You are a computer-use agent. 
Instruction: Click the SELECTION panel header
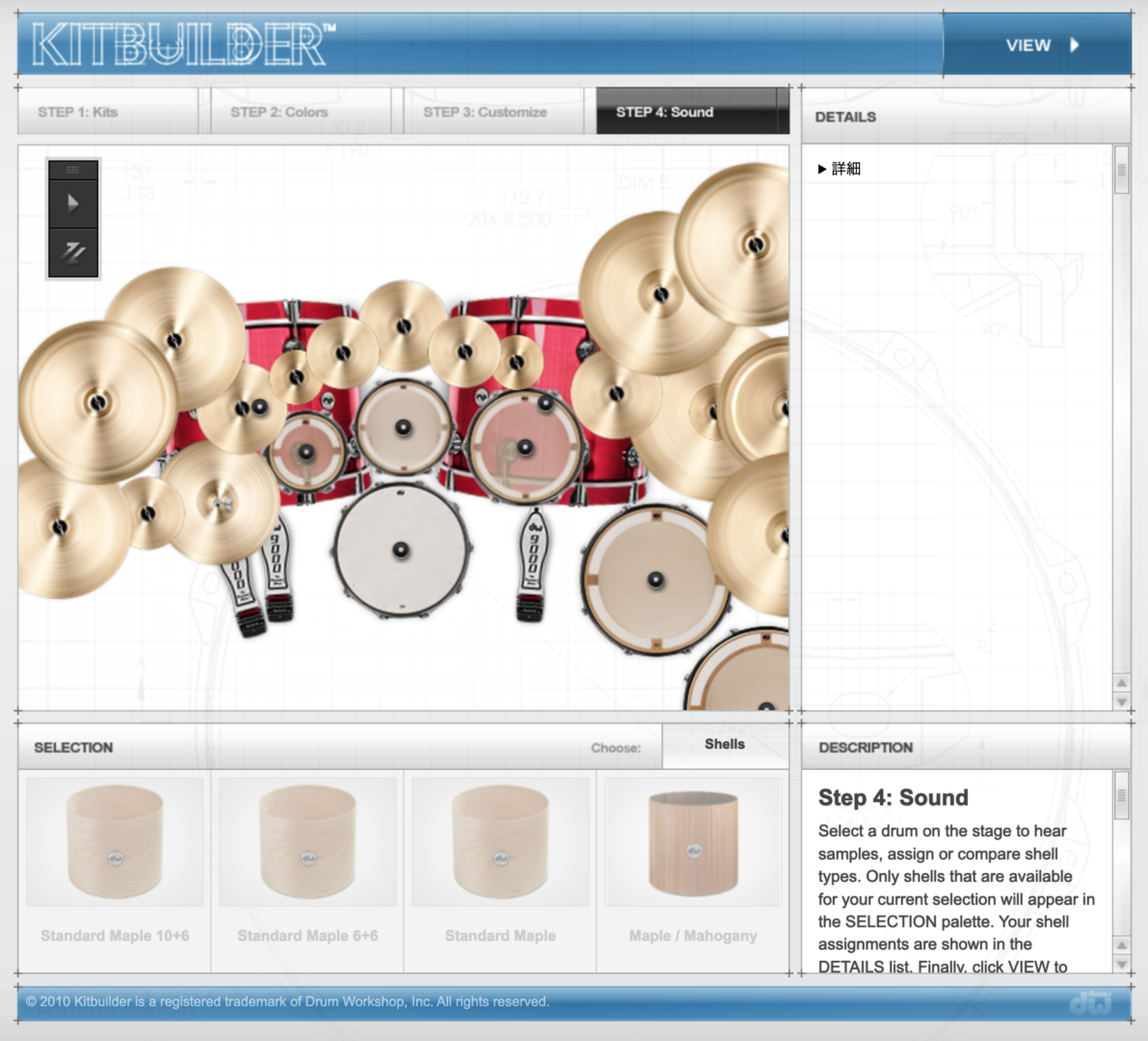tap(340, 747)
